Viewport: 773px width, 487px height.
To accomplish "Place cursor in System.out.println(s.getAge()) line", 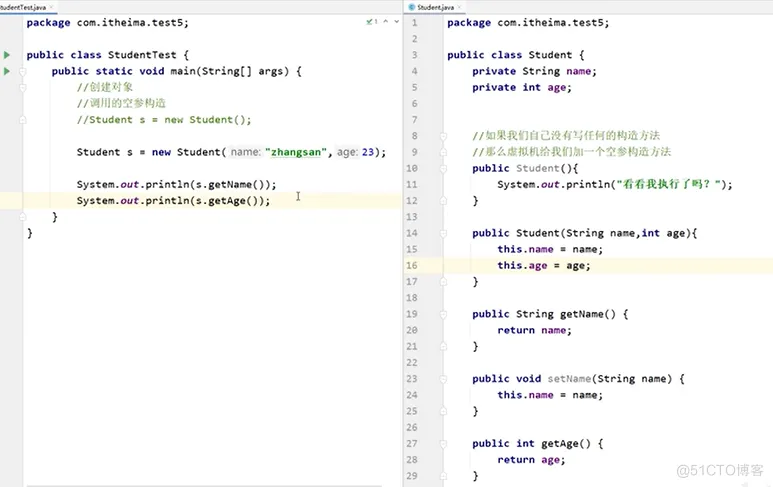I will pos(174,201).
